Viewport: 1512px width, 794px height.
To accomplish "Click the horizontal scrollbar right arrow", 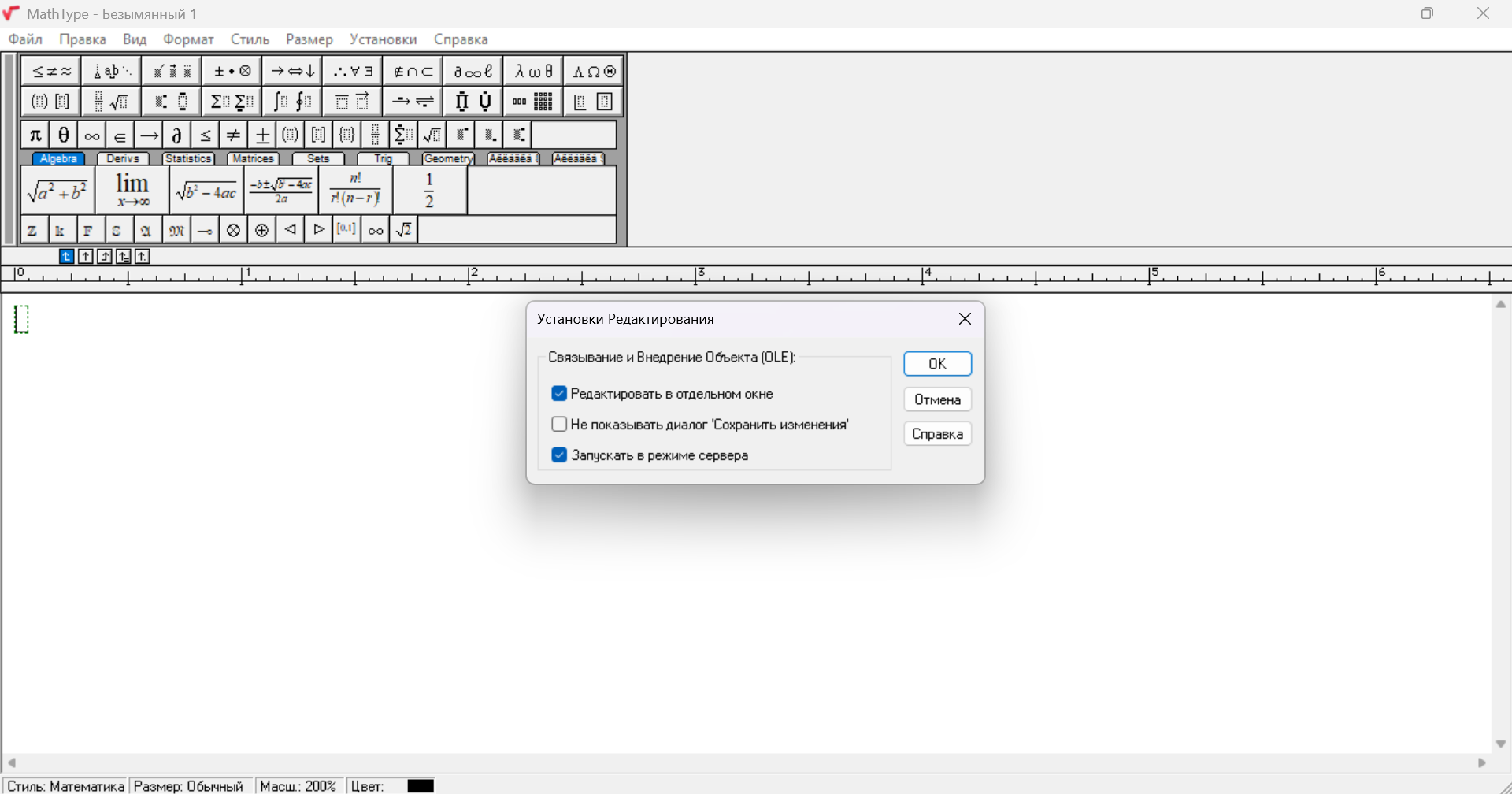I will [x=1482, y=762].
